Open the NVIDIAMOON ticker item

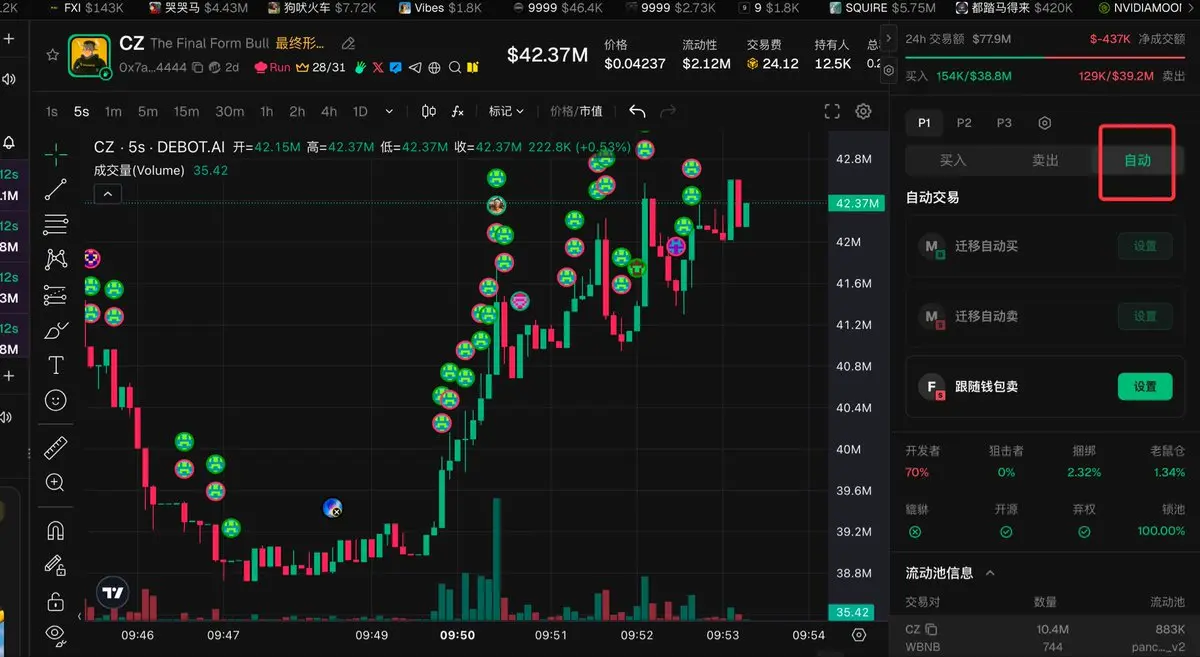click(1142, 8)
